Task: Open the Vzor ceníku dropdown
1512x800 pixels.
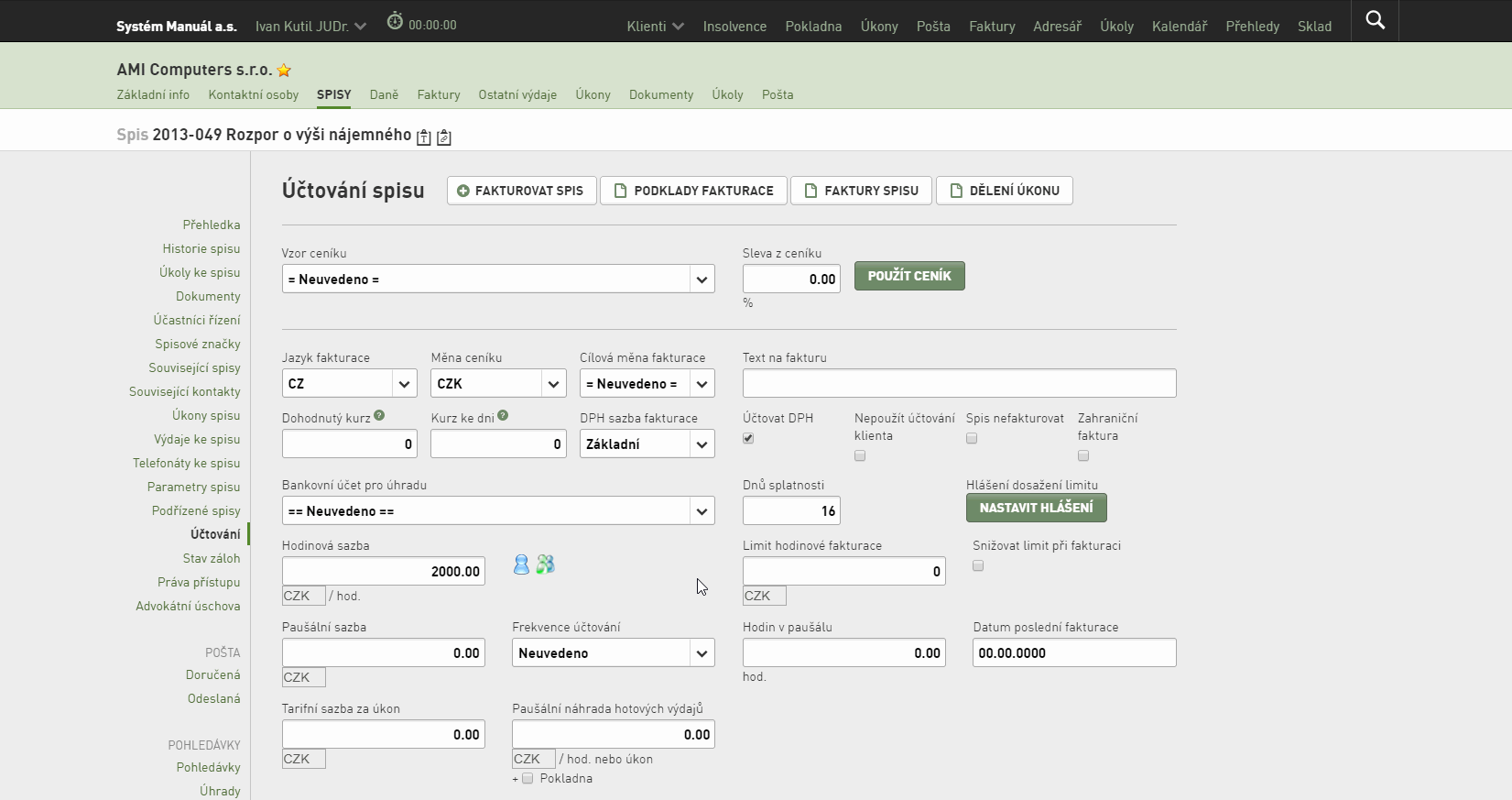Action: click(x=498, y=279)
